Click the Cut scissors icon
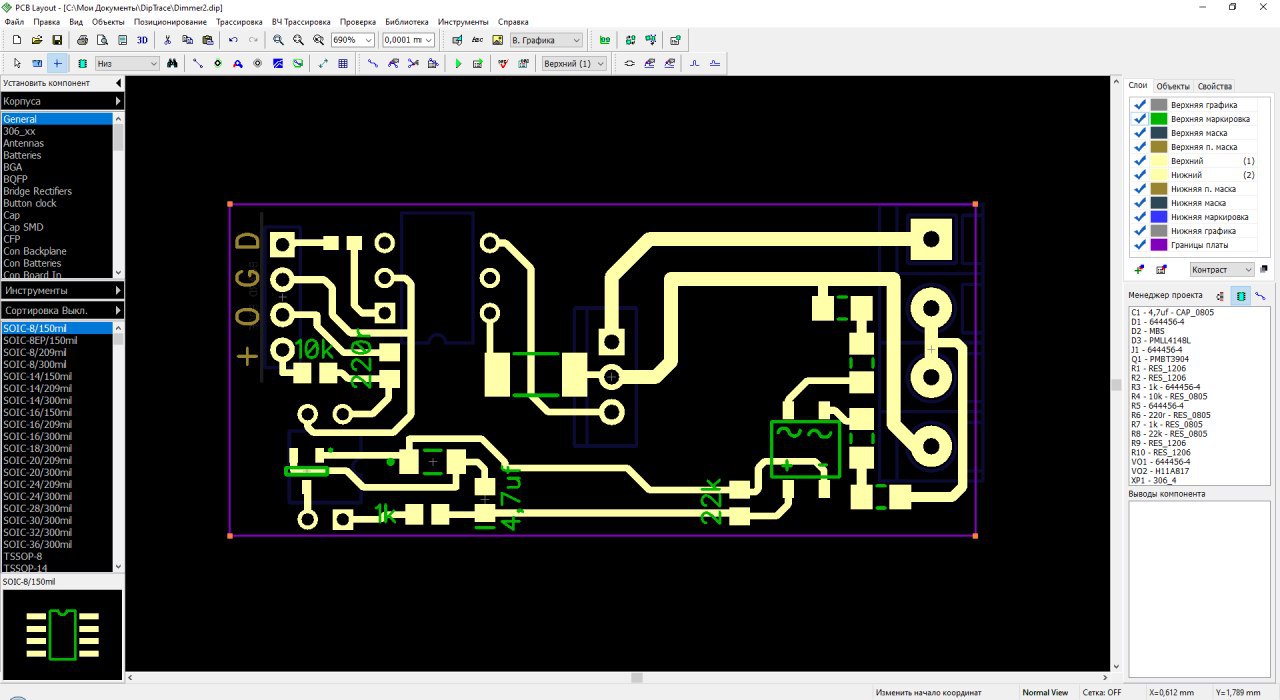 coord(167,40)
